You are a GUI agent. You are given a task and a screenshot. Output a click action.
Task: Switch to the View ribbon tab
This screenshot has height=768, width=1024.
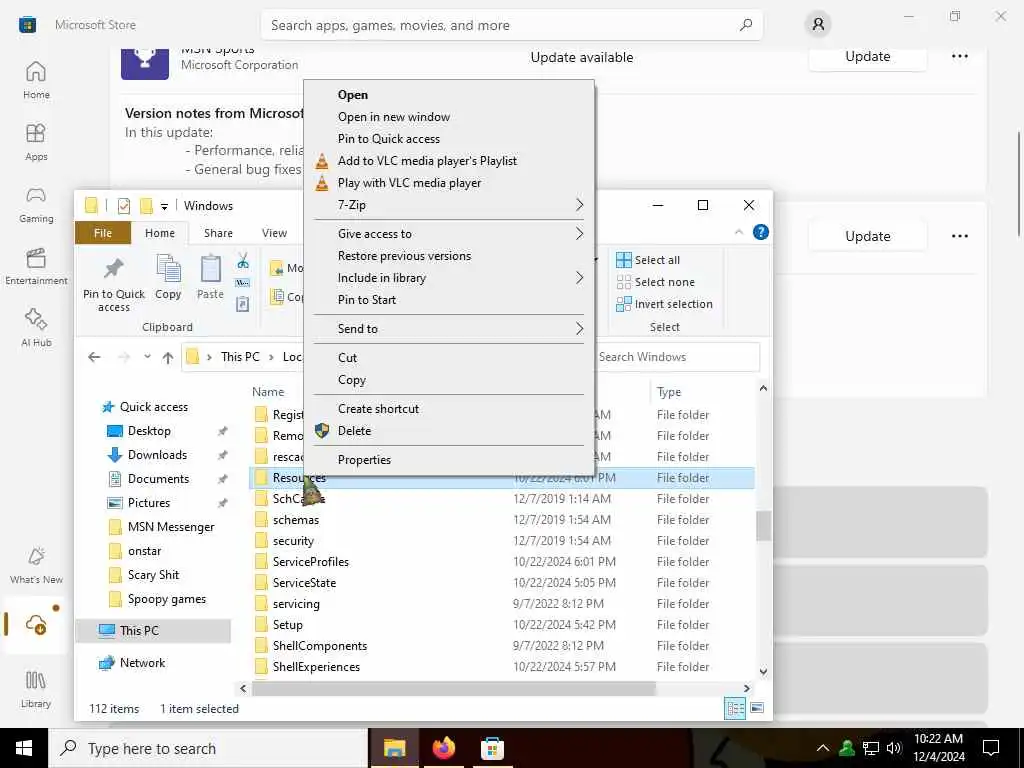click(x=274, y=233)
